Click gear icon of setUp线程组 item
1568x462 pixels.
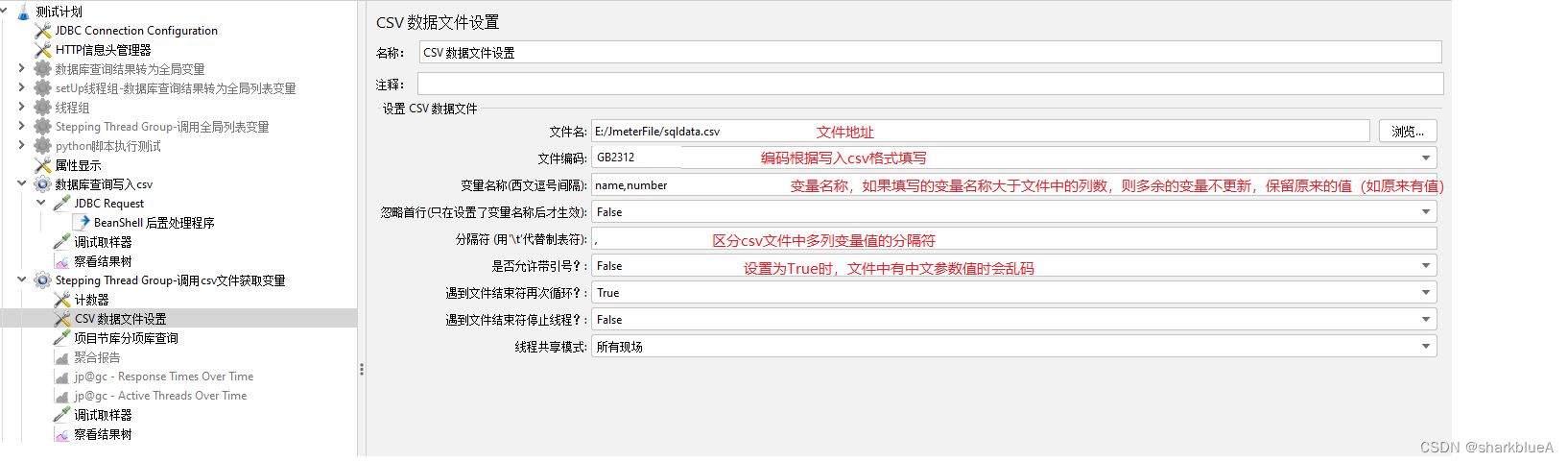click(43, 88)
